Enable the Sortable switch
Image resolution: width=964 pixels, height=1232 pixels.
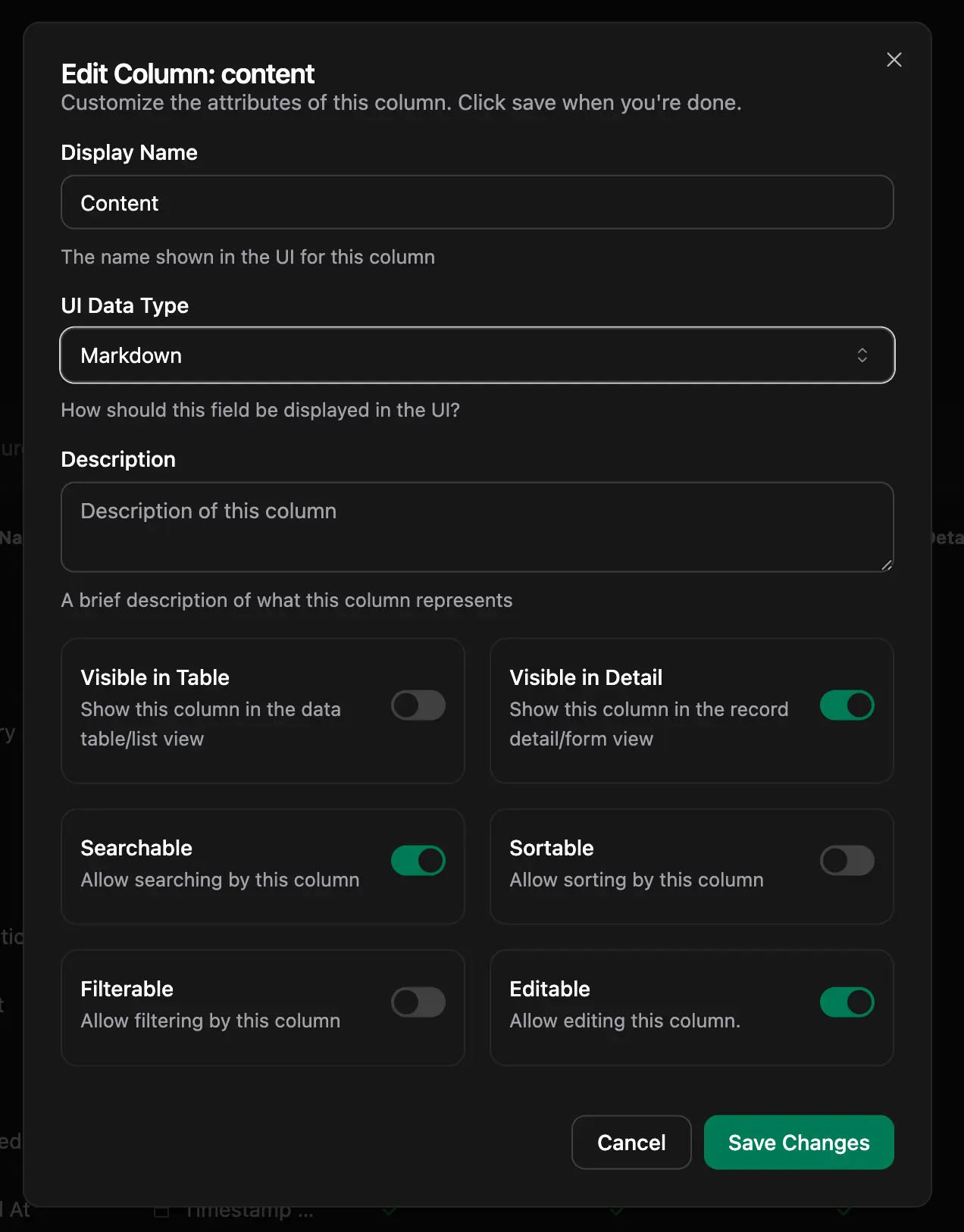pos(847,861)
